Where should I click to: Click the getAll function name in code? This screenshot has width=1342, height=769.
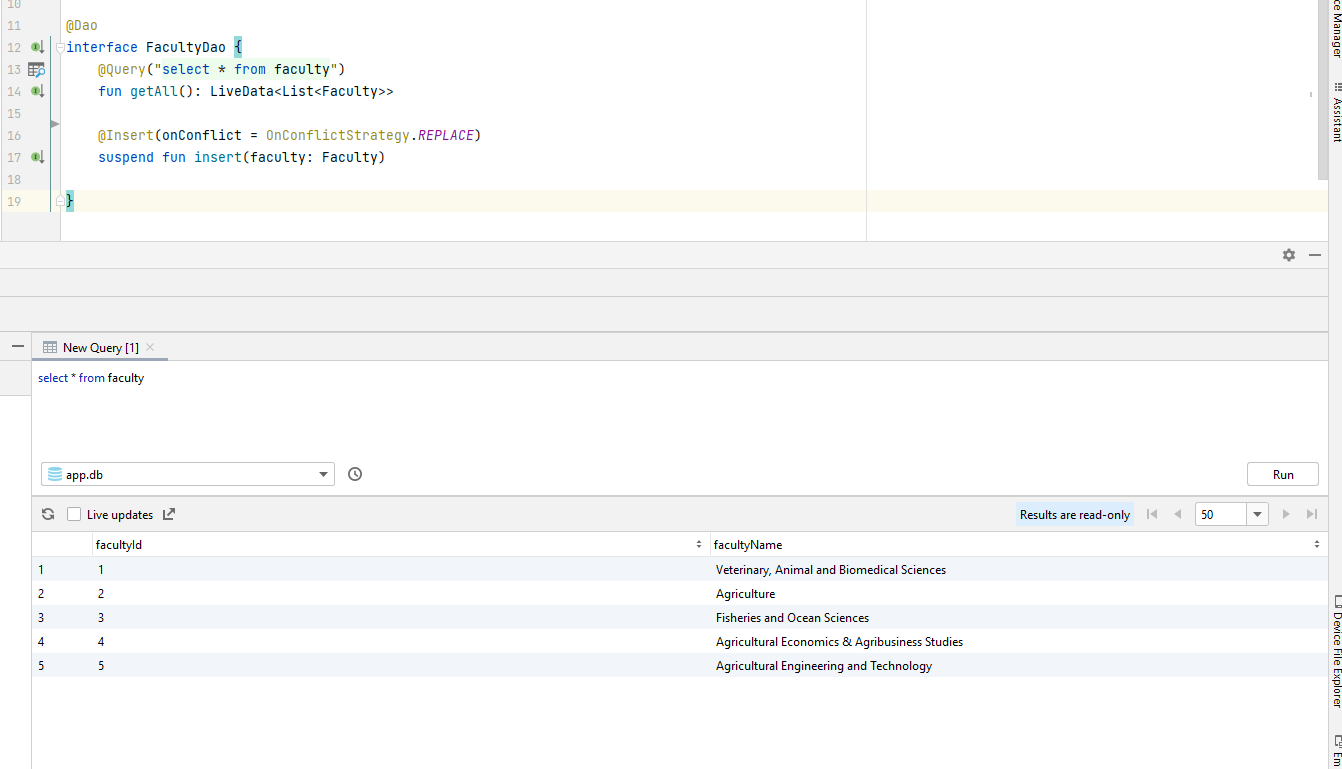point(154,91)
